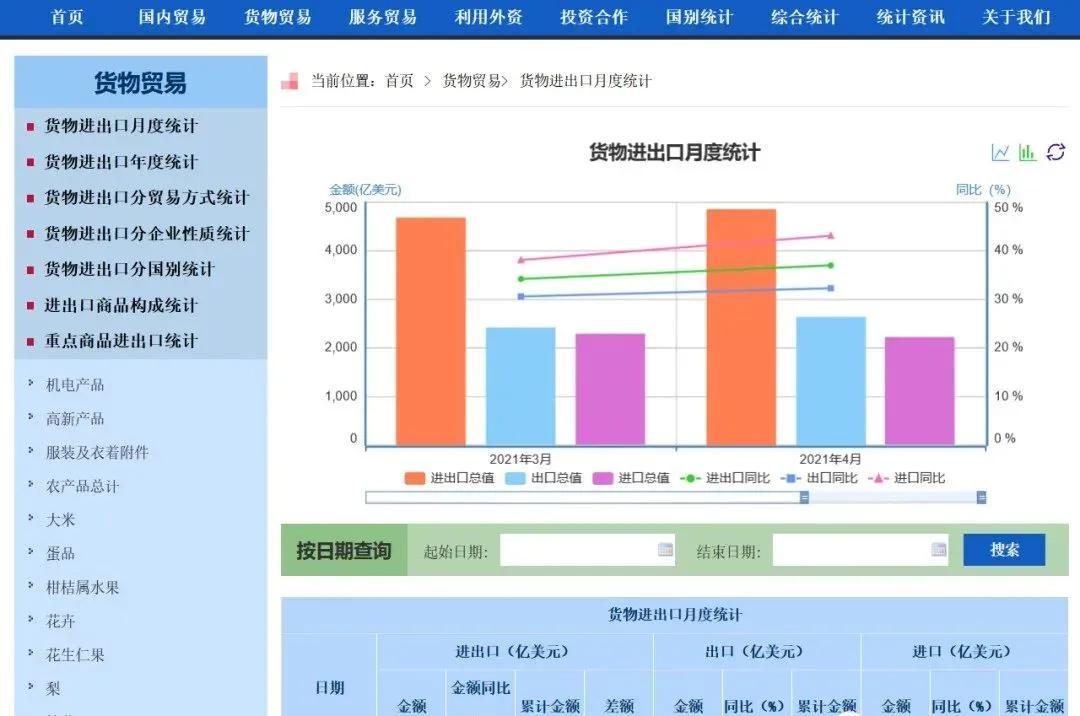Switch the chart to bar view
Image resolution: width=1080 pixels, height=716 pixels.
click(x=1026, y=151)
